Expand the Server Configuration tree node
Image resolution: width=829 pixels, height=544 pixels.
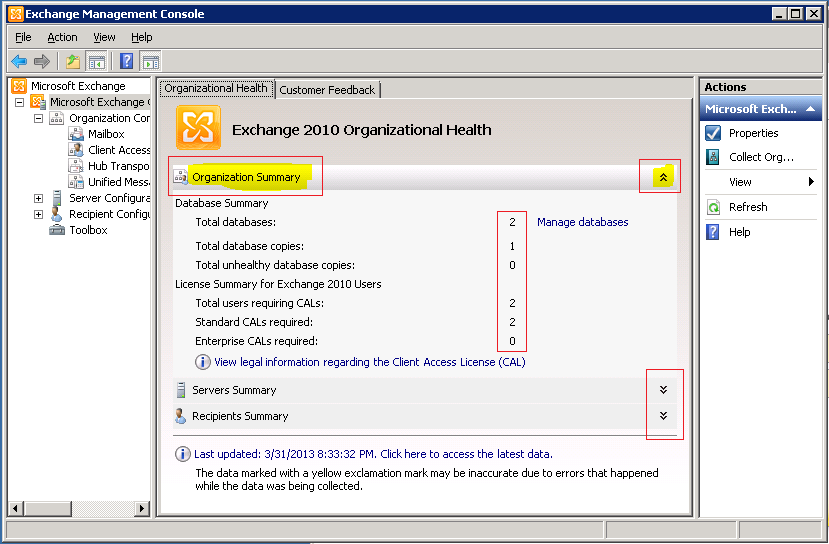tap(39, 198)
